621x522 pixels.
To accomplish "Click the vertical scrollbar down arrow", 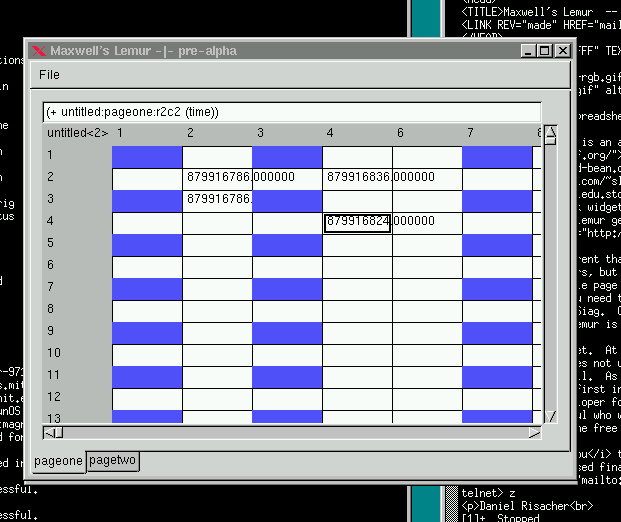I will [549, 414].
